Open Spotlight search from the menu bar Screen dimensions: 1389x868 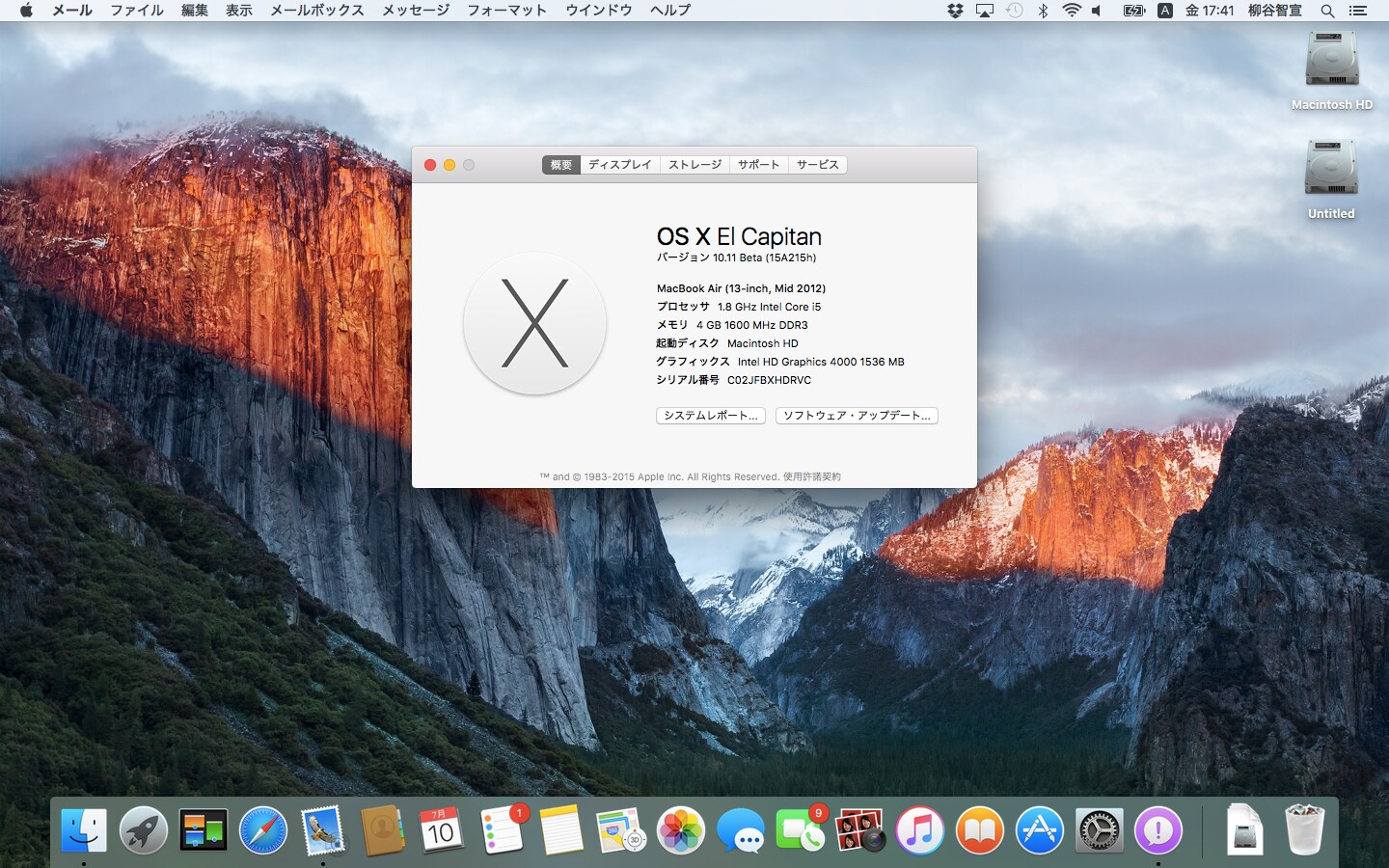point(1328,12)
